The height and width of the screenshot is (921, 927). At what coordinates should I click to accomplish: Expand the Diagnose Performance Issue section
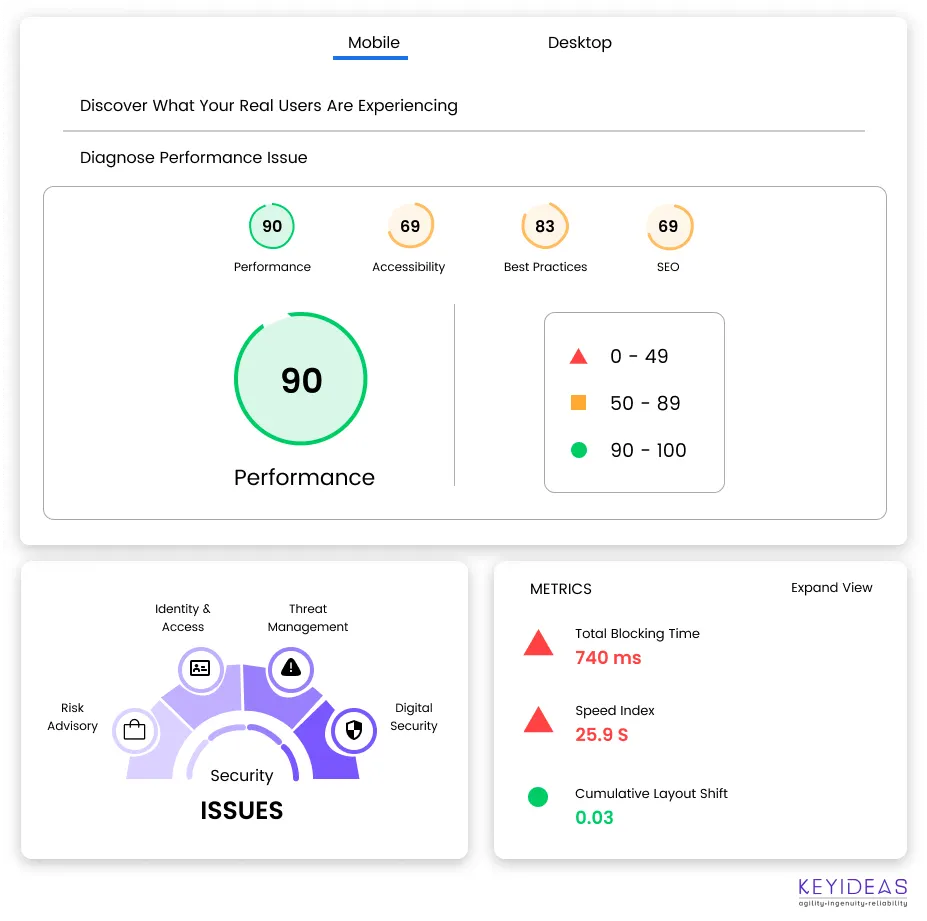194,157
